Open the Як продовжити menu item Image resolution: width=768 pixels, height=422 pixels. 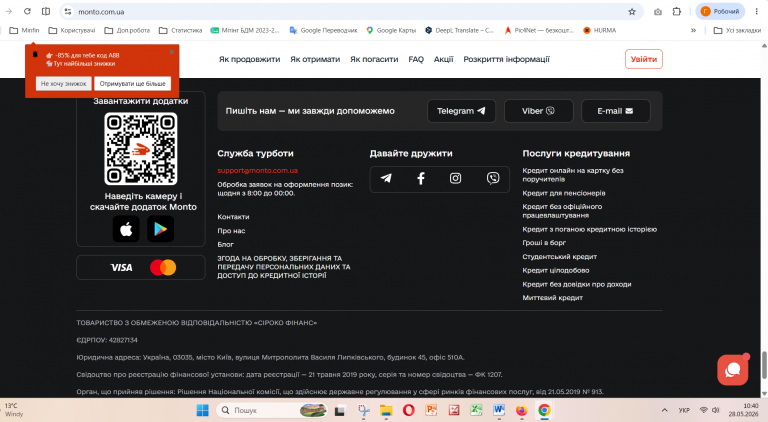(x=249, y=59)
